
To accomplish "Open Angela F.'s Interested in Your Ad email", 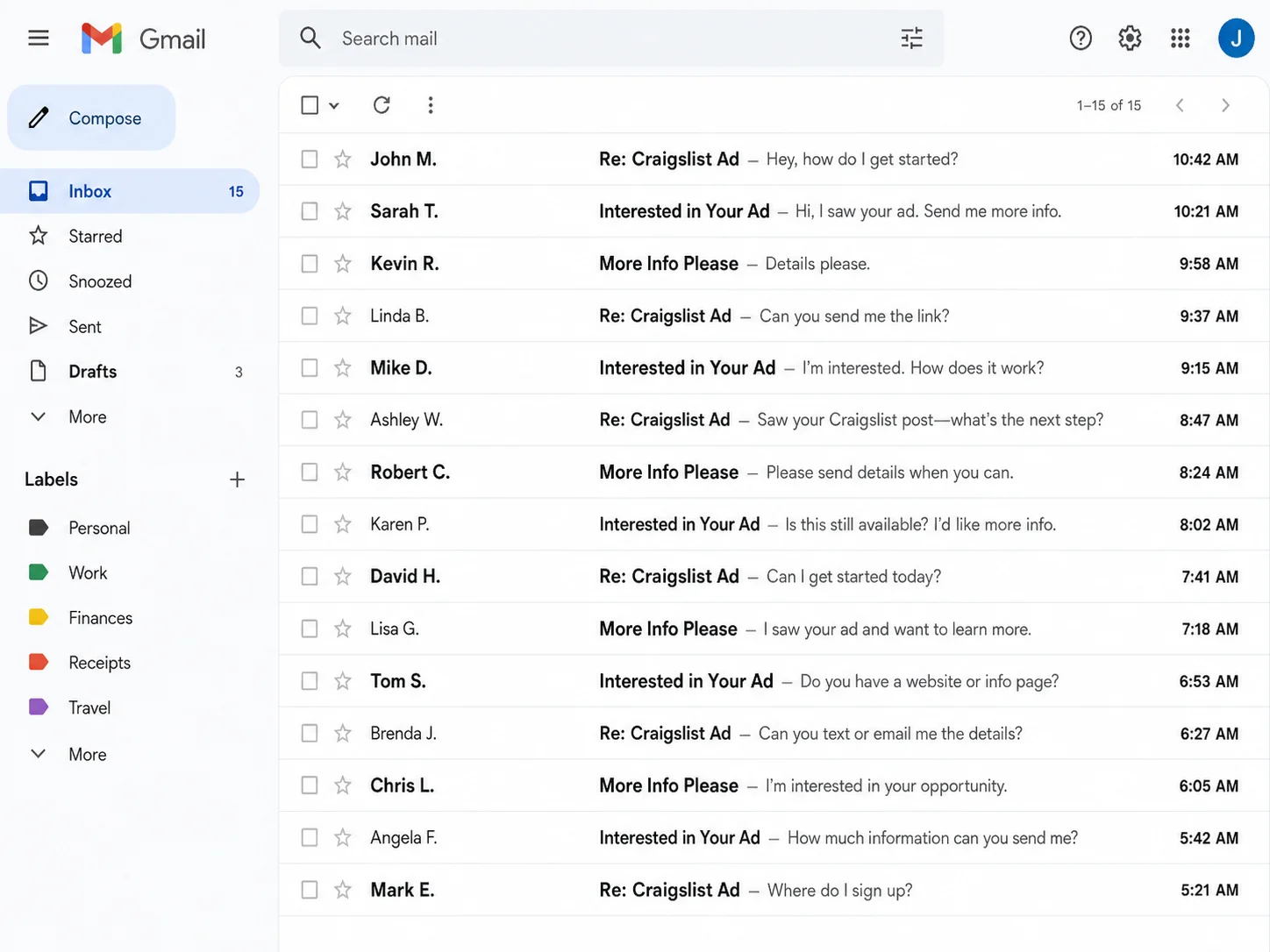I will coord(774,838).
